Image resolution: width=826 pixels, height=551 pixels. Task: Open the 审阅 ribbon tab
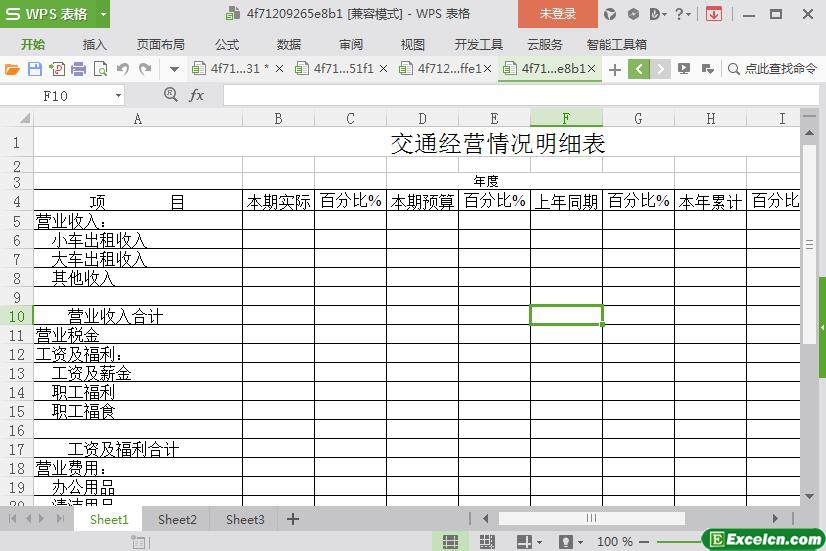click(351, 45)
